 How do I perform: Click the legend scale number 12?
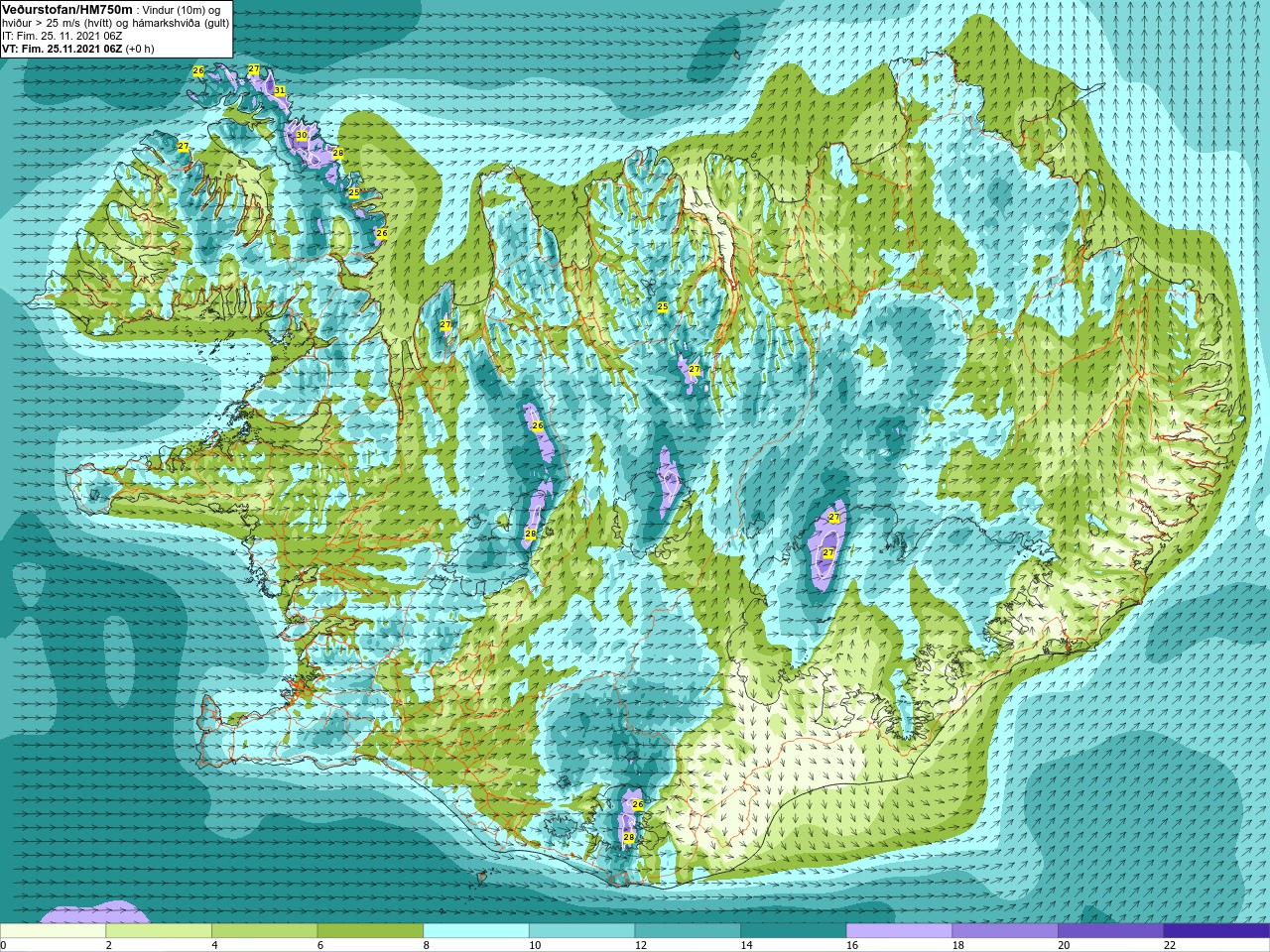[x=641, y=945]
